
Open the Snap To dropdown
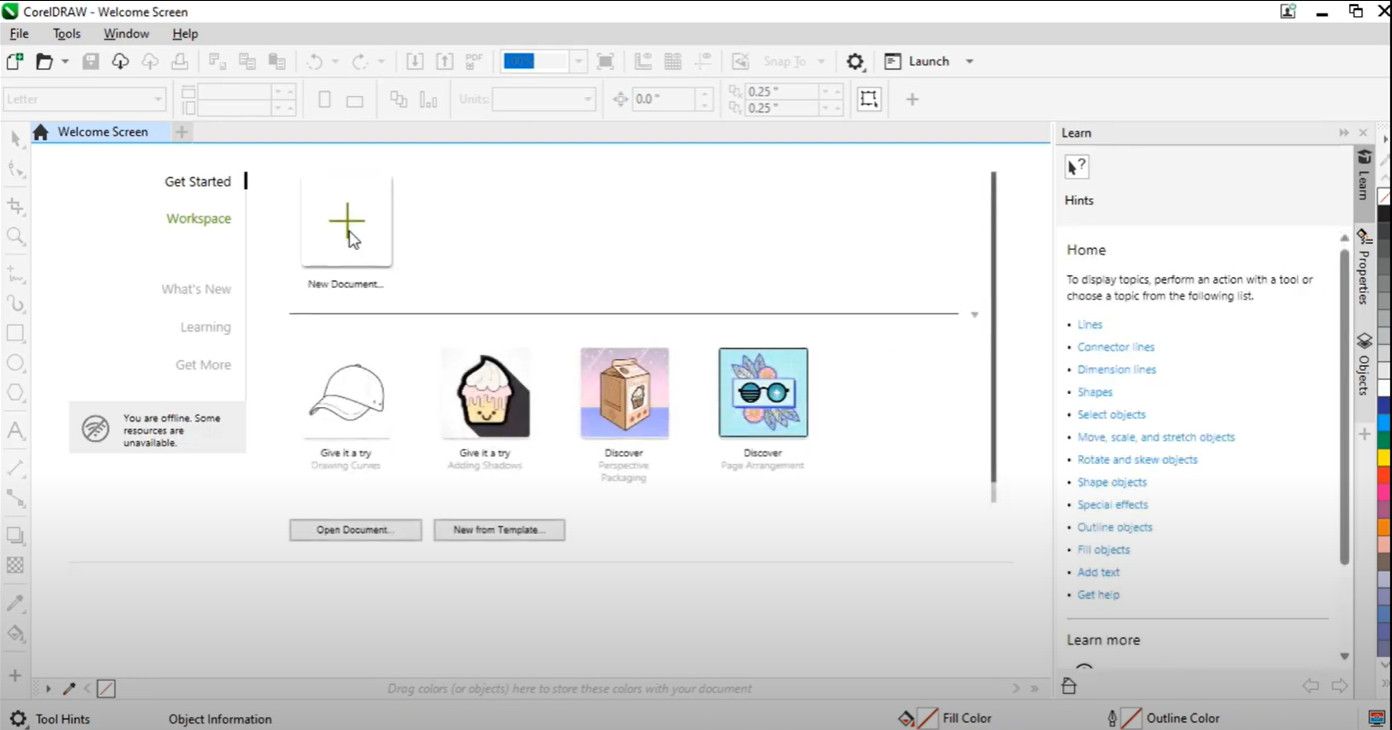(821, 61)
